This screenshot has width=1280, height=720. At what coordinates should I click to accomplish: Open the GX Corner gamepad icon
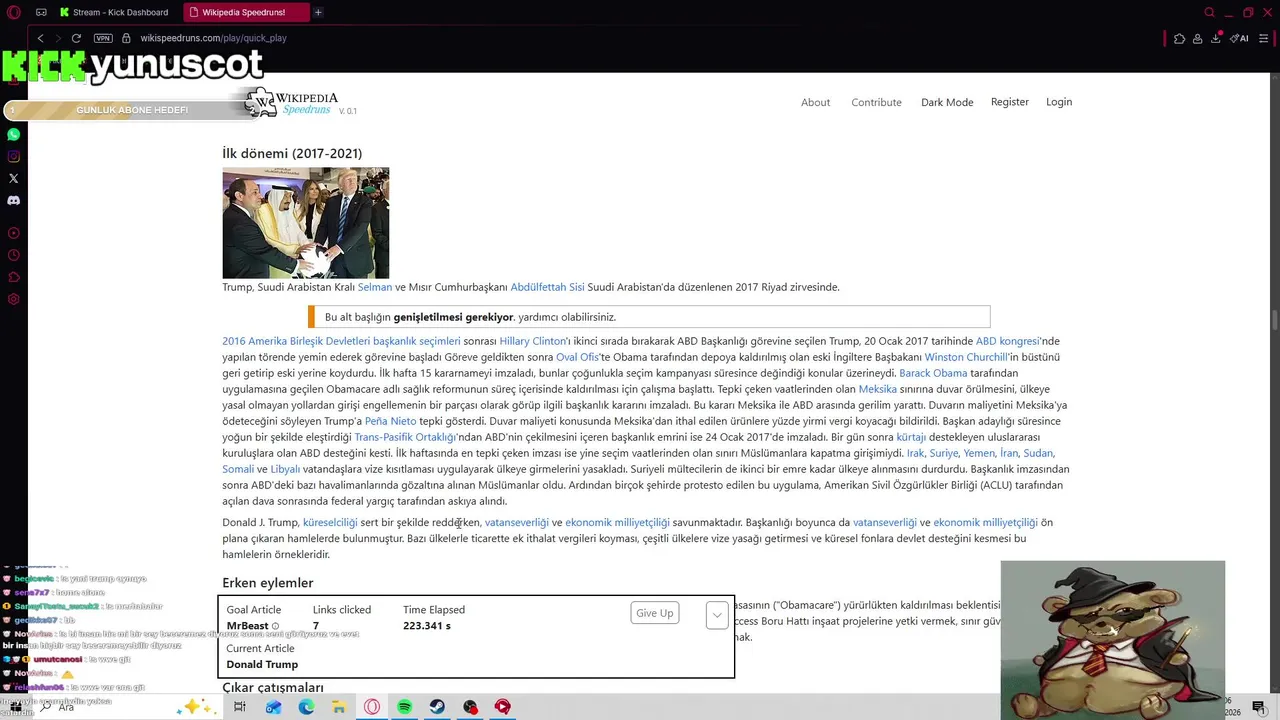[41, 13]
